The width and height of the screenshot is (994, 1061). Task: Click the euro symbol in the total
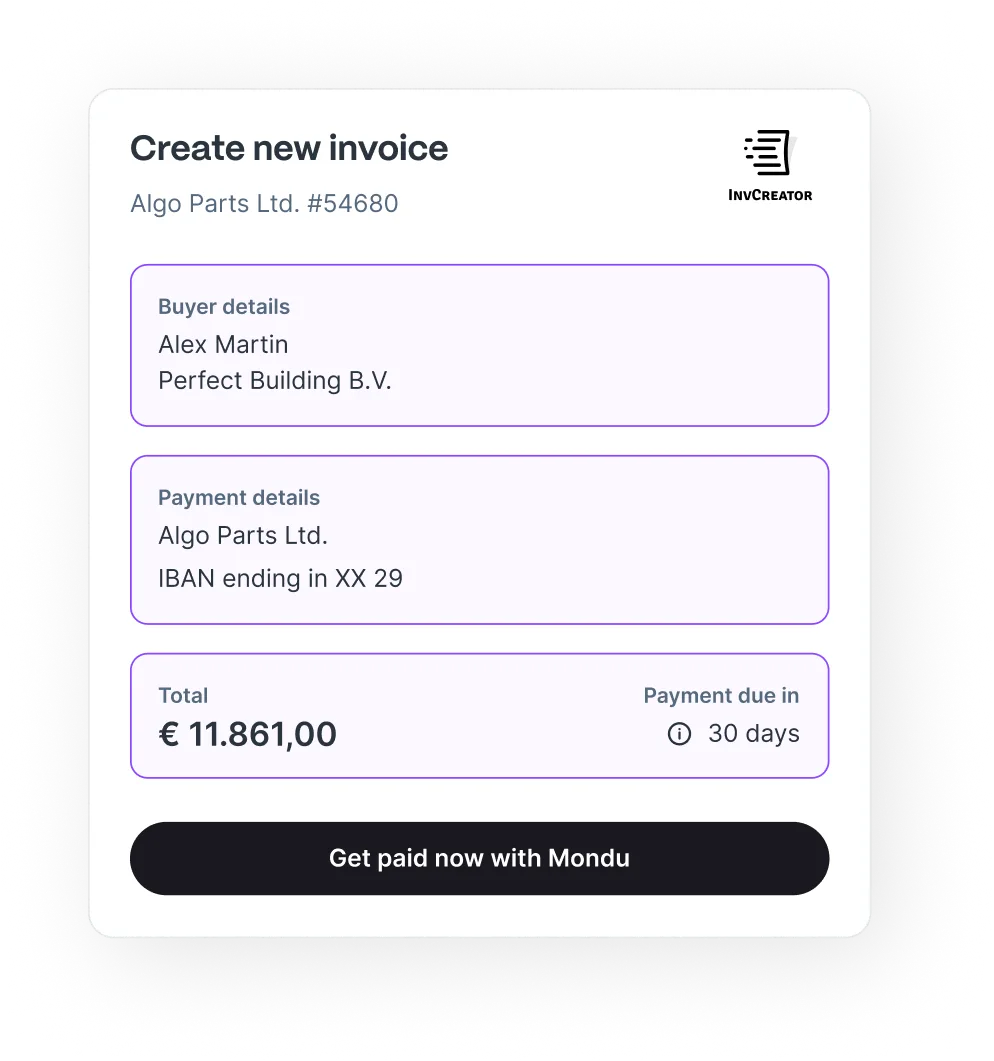[x=169, y=735]
